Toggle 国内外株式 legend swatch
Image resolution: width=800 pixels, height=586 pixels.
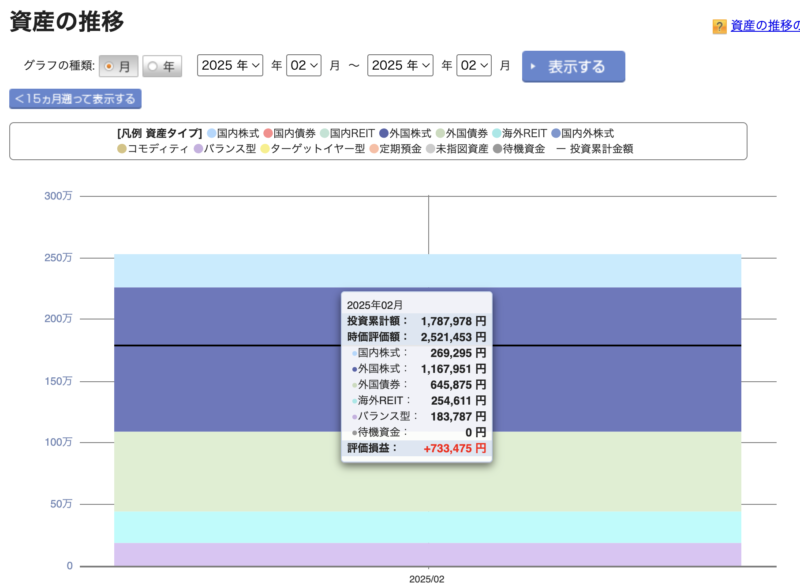[x=556, y=134]
